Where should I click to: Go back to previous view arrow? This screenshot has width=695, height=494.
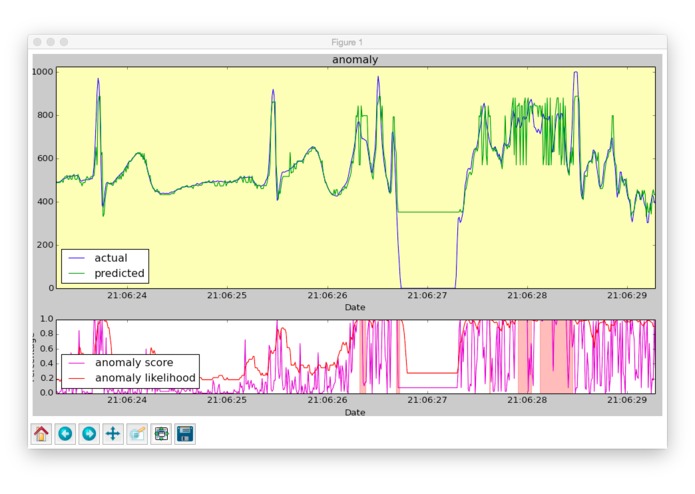pyautogui.click(x=65, y=434)
